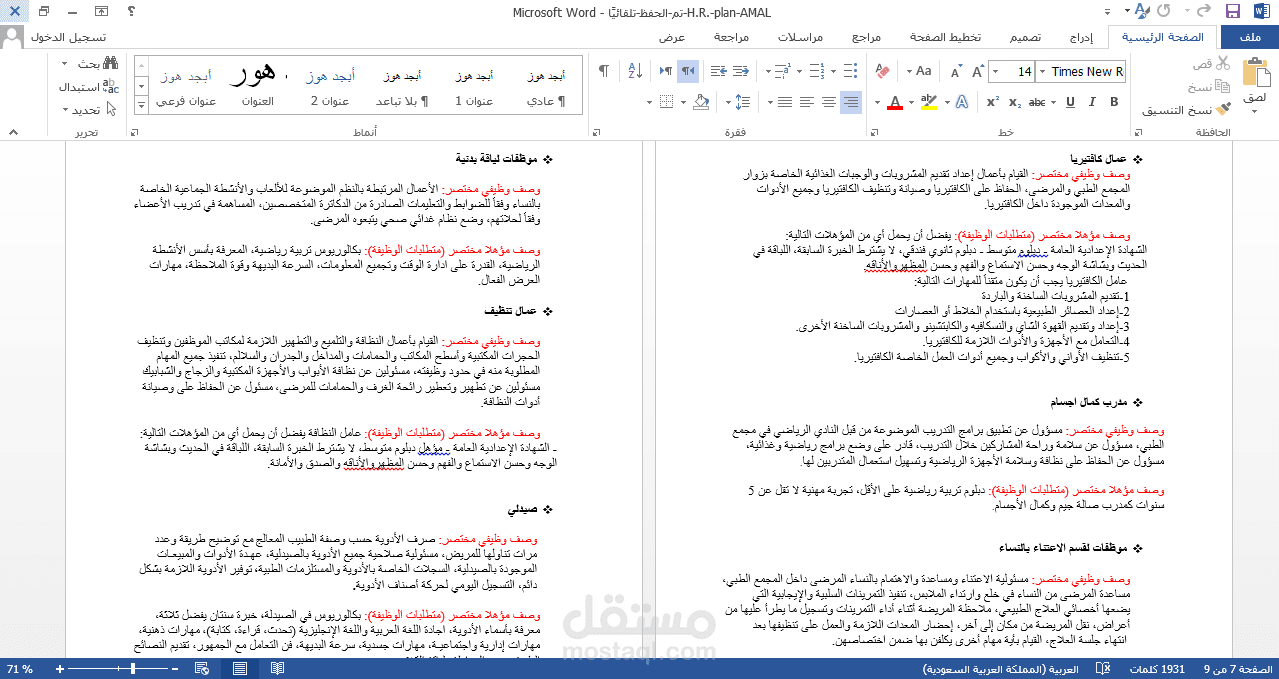
Task: Open Word Help question mark
Action: (x=130, y=12)
